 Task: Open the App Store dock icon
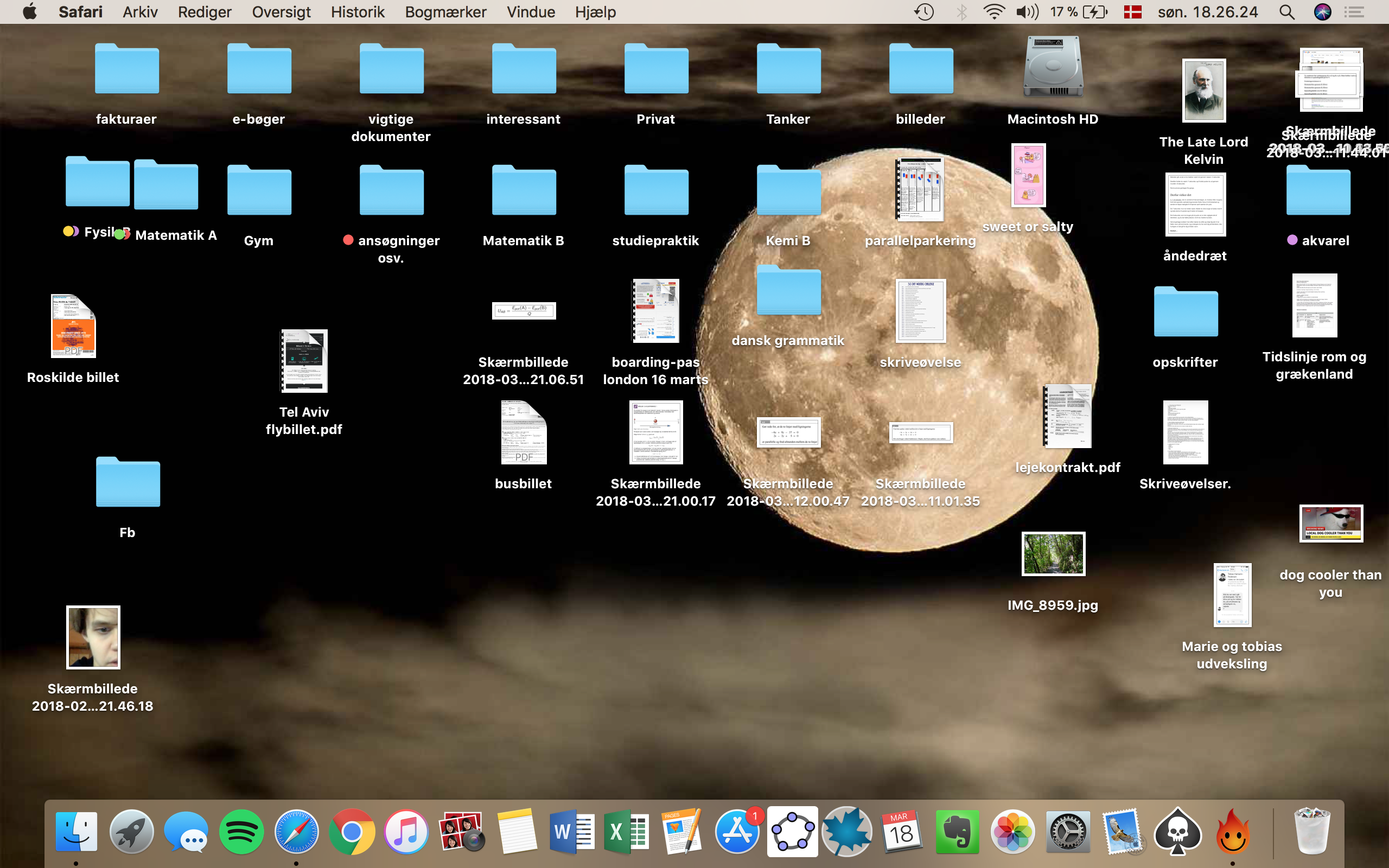(x=737, y=832)
